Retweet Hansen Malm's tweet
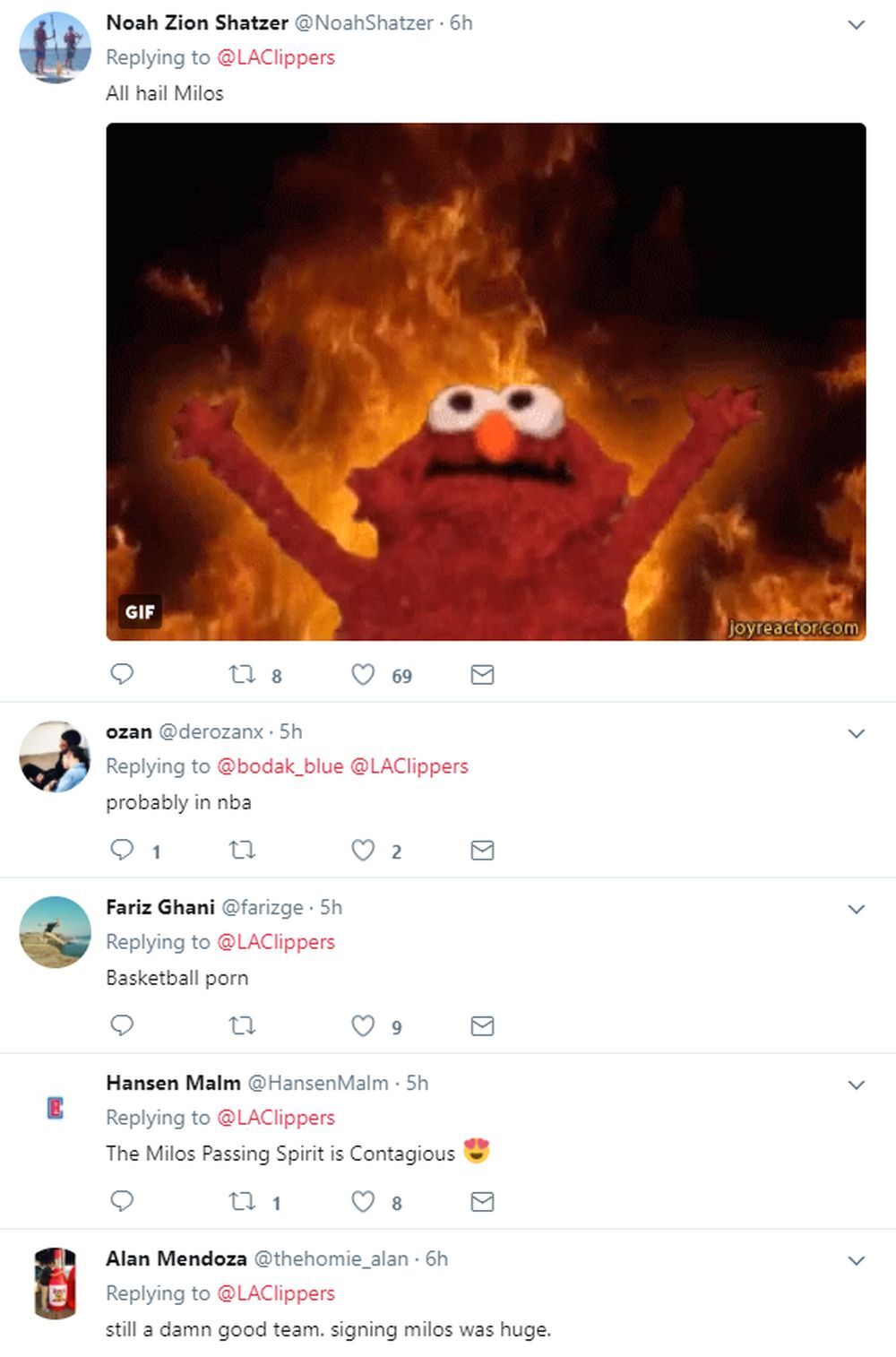 243,1201
